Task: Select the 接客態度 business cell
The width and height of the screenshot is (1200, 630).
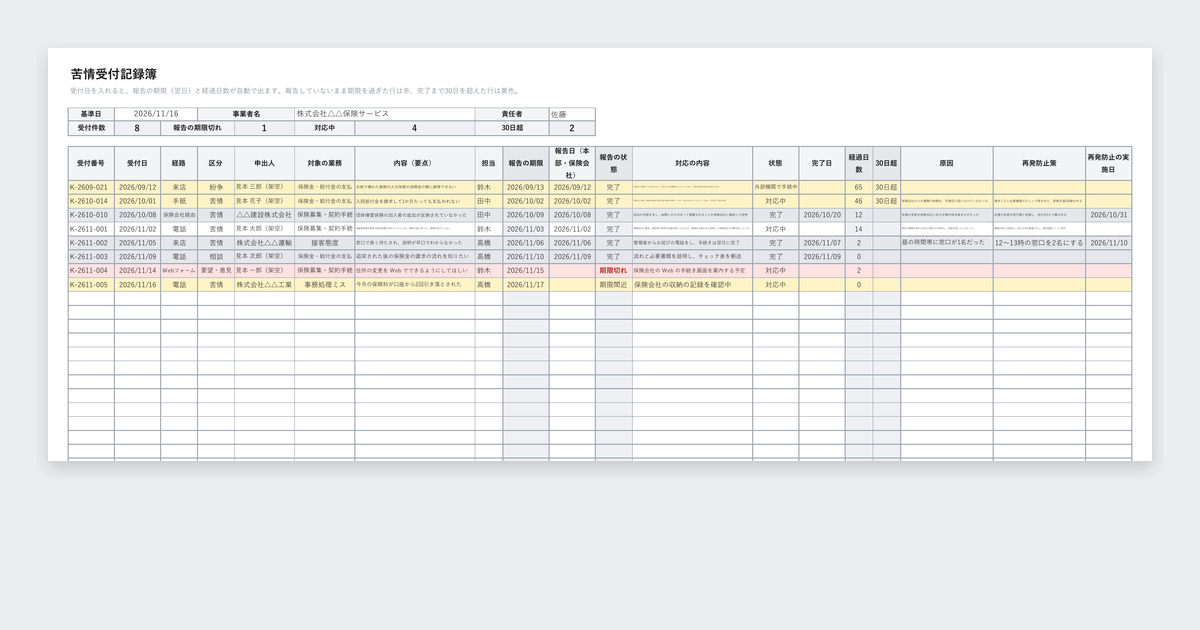Action: pyautogui.click(x=325, y=243)
